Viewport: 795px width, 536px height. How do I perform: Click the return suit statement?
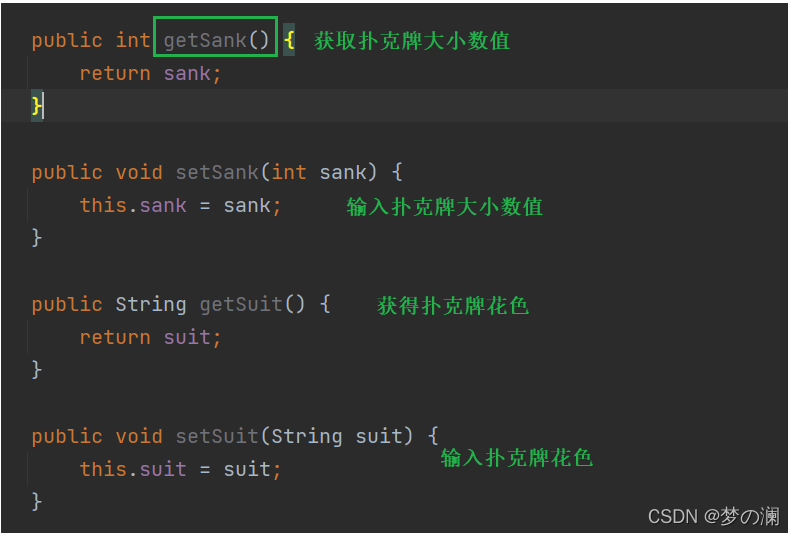[x=150, y=337]
